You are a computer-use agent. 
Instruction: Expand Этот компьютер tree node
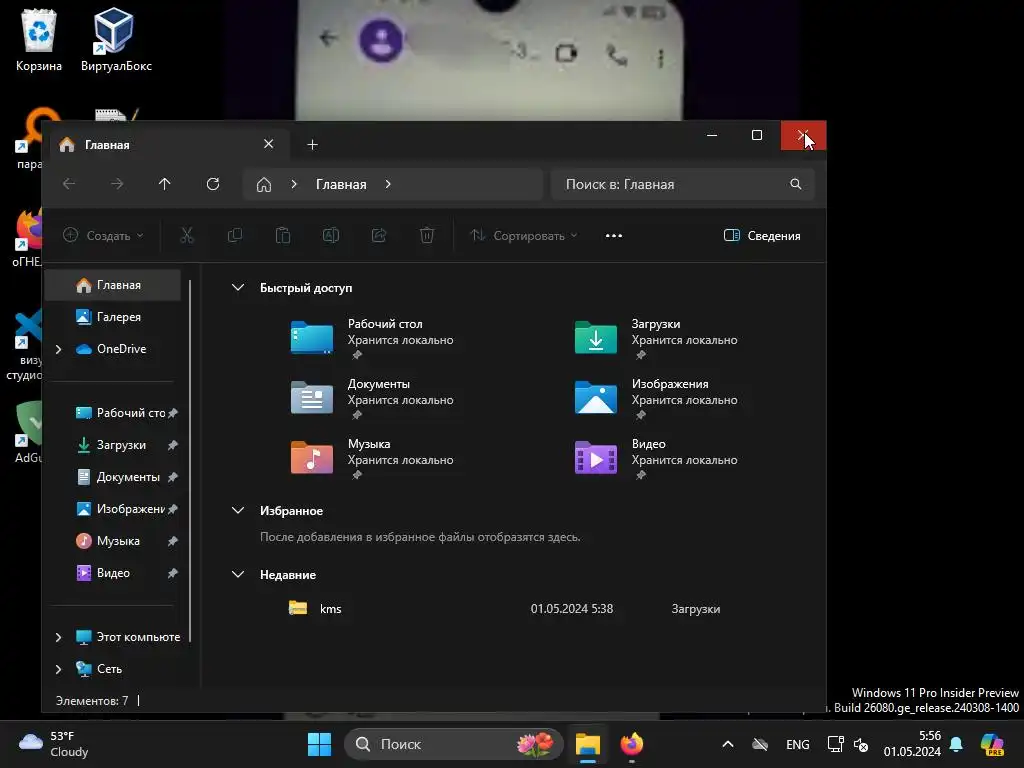tap(59, 637)
